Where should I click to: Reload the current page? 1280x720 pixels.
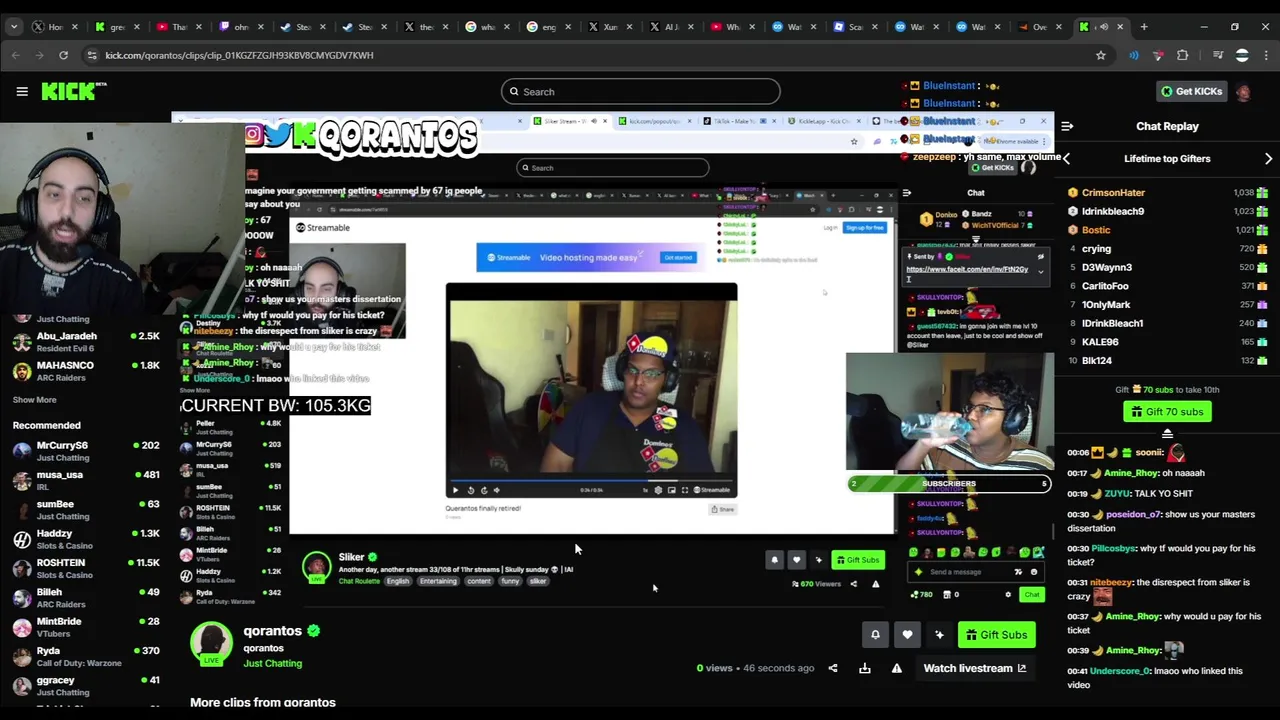(63, 55)
